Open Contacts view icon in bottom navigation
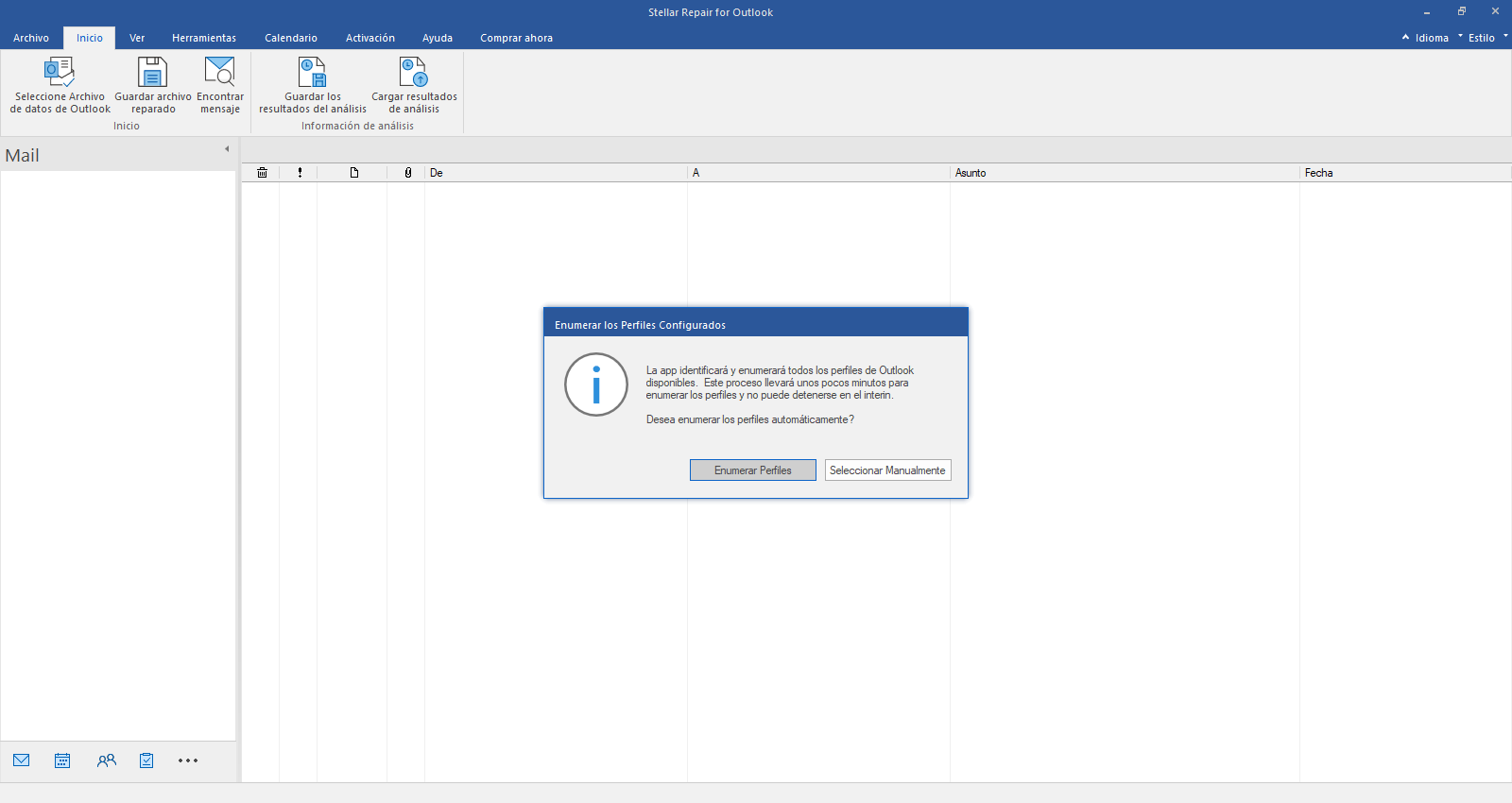 (x=107, y=760)
